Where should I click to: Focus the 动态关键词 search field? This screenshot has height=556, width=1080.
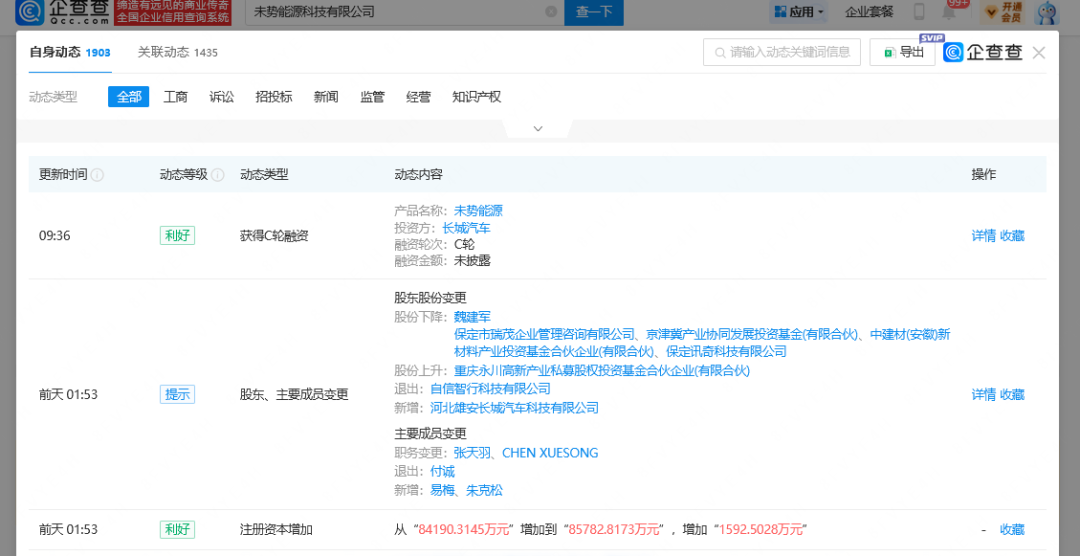[x=782, y=52]
